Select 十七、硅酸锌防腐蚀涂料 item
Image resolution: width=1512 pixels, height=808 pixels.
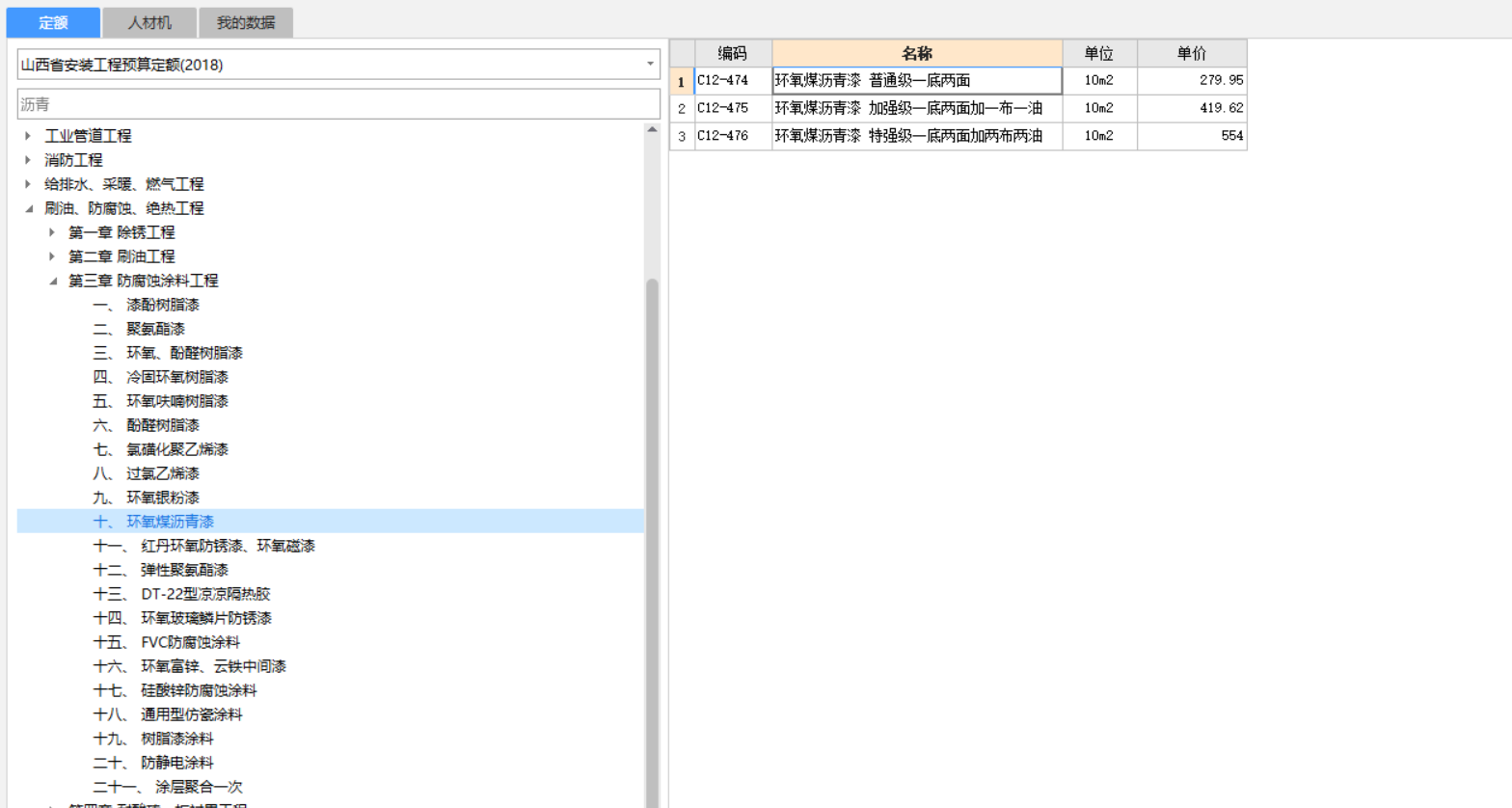(175, 690)
